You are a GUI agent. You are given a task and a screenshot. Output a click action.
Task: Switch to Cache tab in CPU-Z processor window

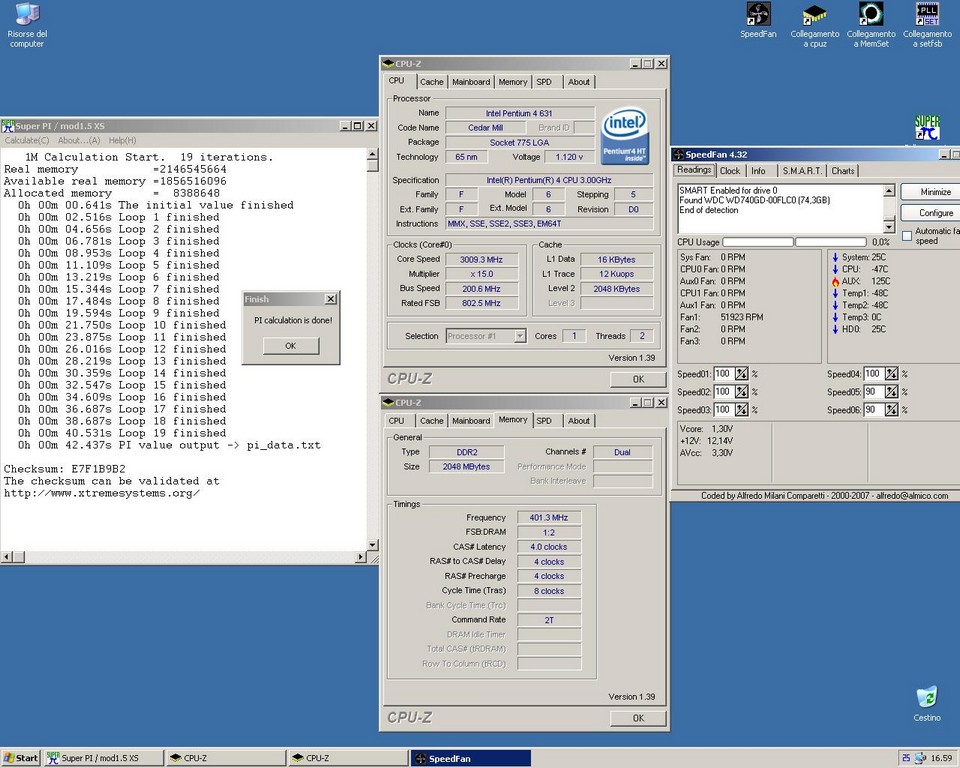coord(432,81)
